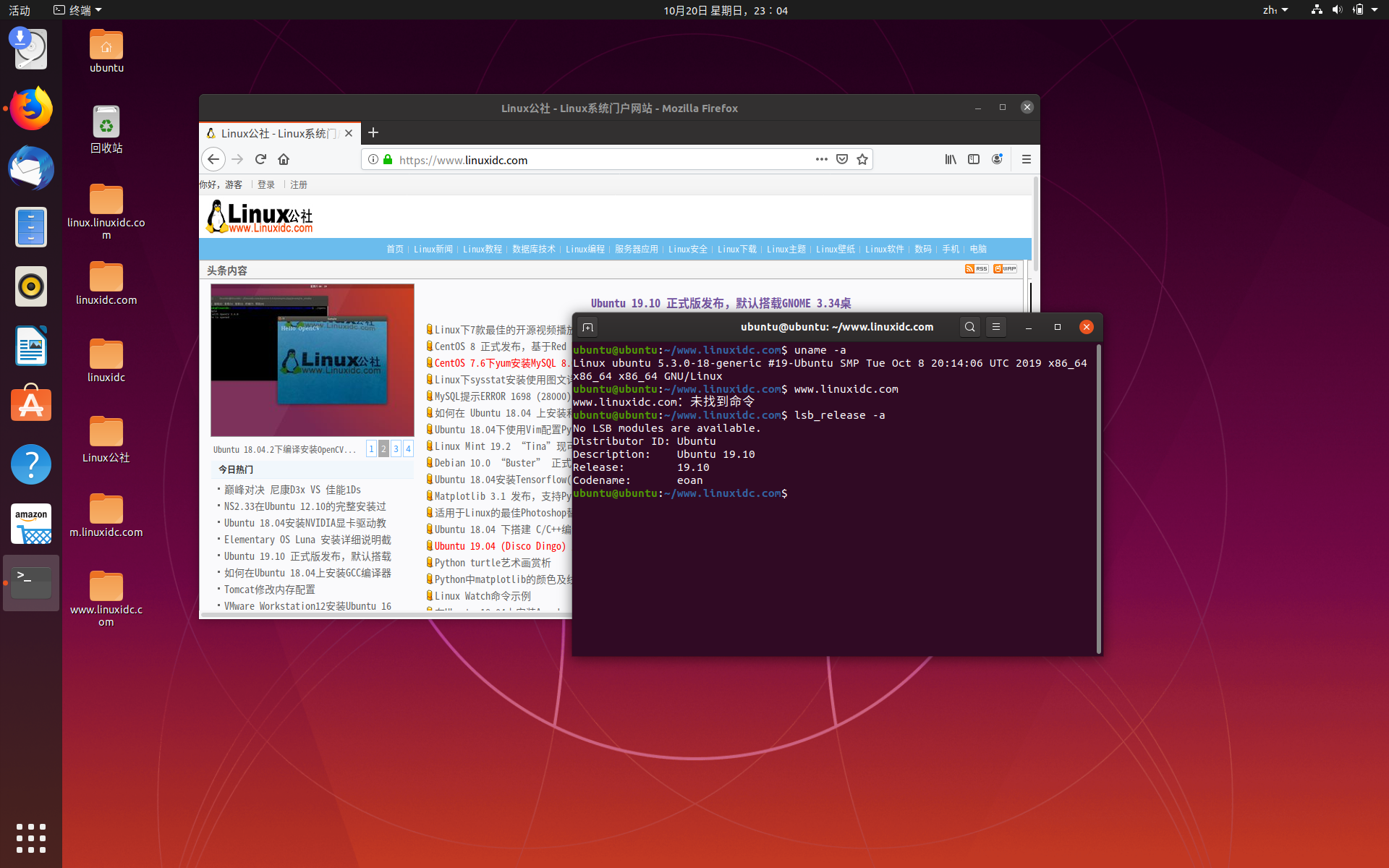Click the 登录 login link
Image resolution: width=1389 pixels, height=868 pixels.
click(x=266, y=184)
